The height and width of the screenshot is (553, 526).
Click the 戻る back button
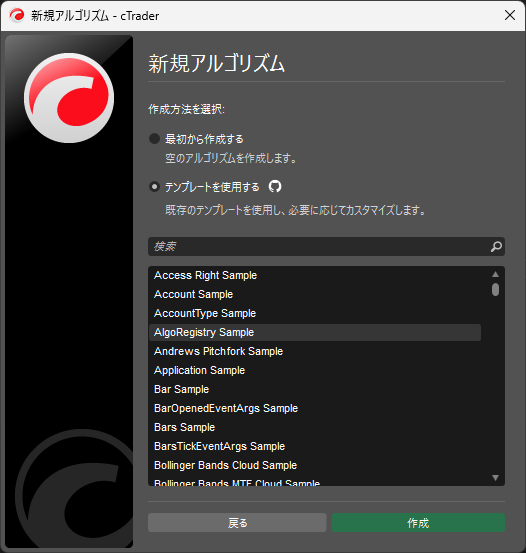(x=237, y=523)
